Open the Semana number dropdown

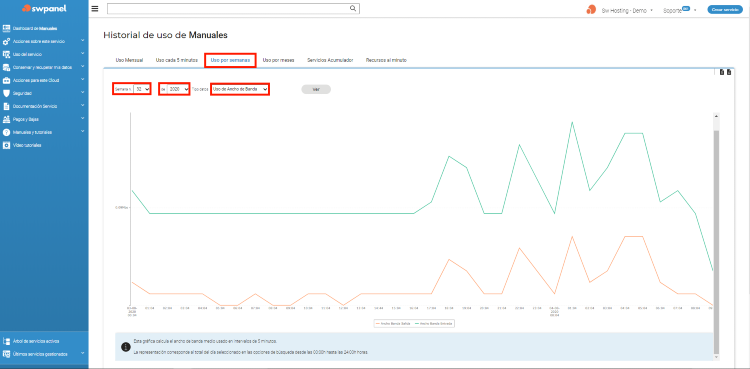pyautogui.click(x=142, y=89)
